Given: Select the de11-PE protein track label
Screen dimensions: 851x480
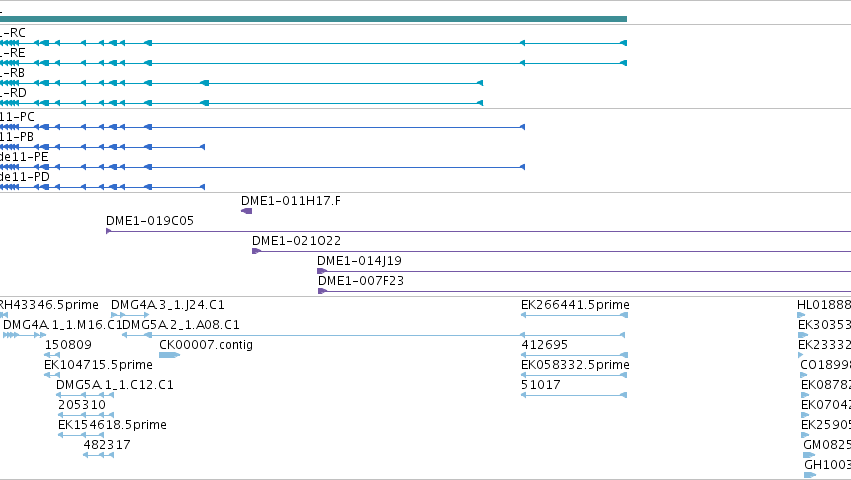Looking at the screenshot, I should 24,157.
